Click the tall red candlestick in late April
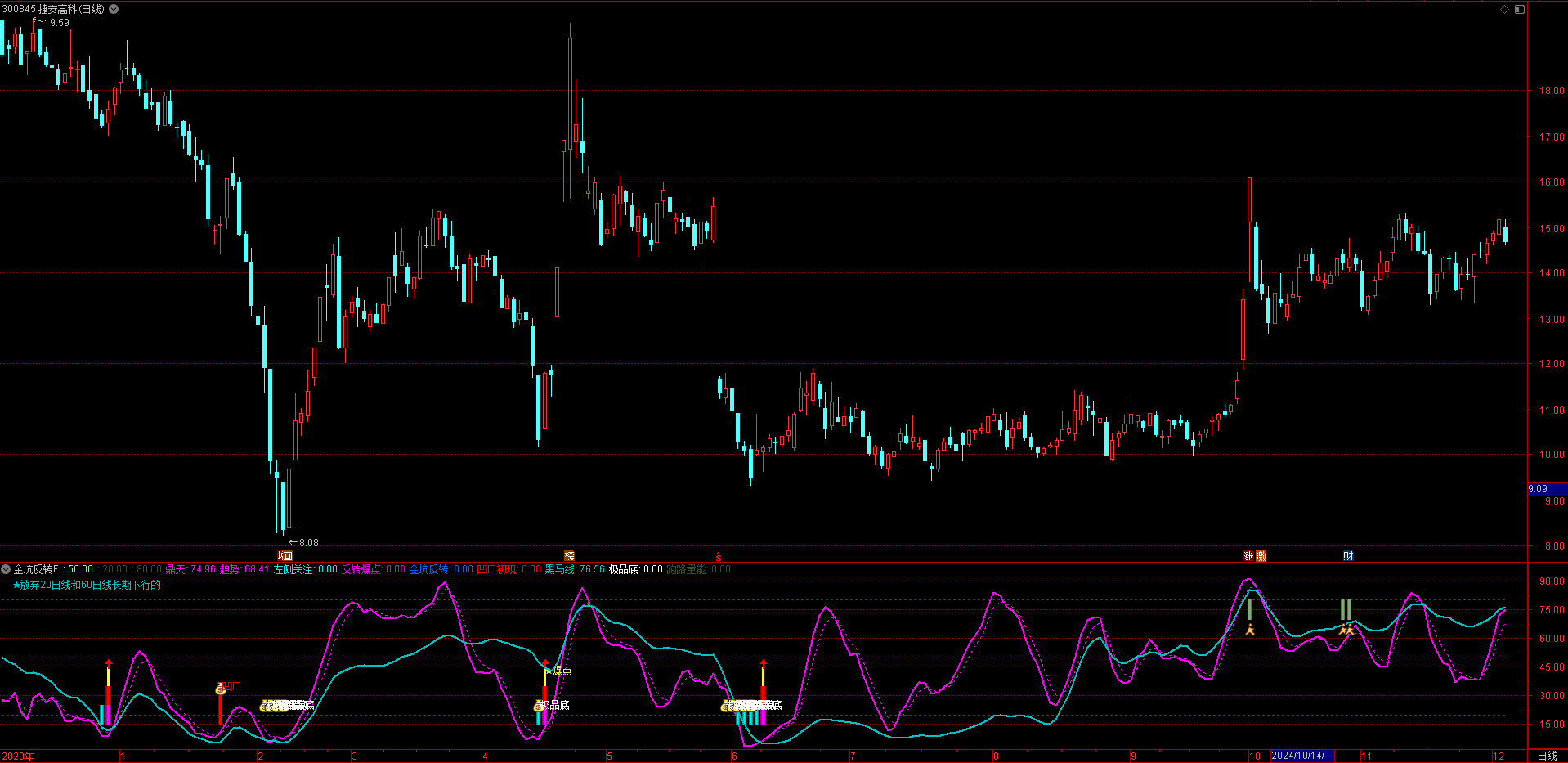 pos(570,111)
